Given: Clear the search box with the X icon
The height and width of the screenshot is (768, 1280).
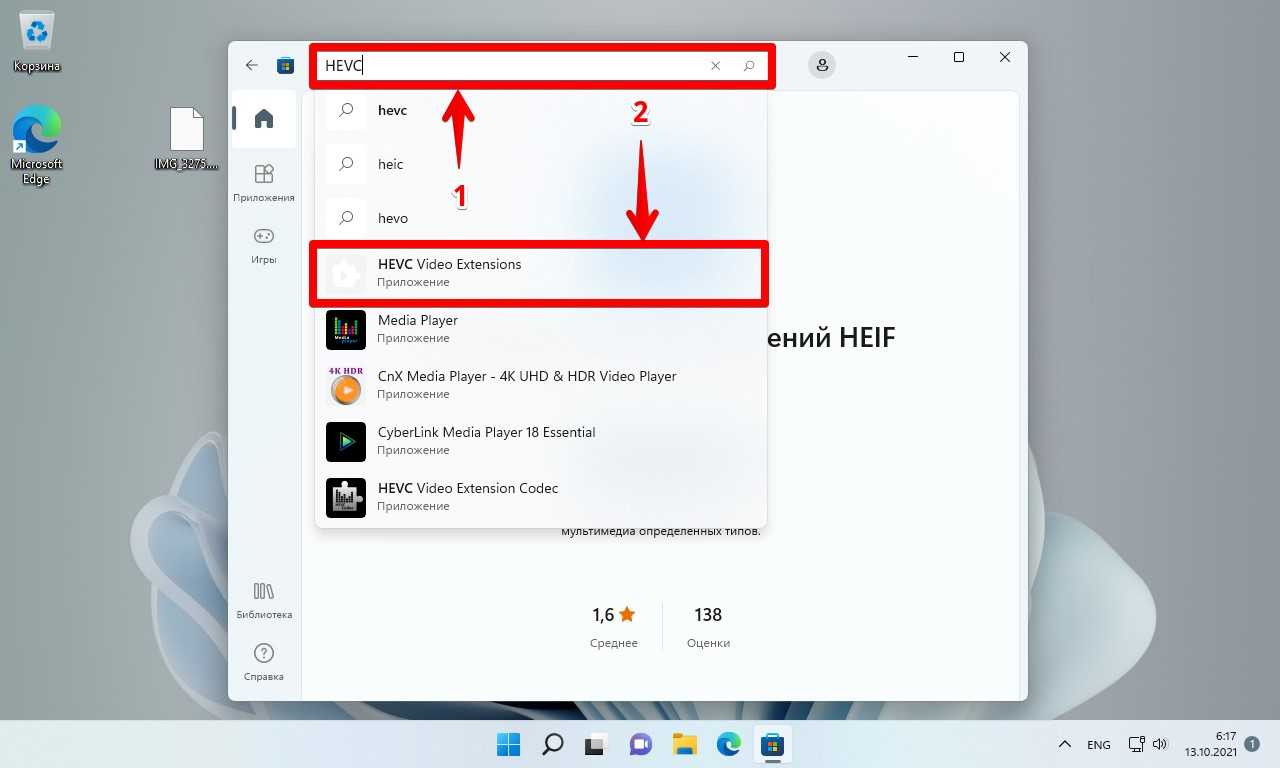Looking at the screenshot, I should point(716,66).
